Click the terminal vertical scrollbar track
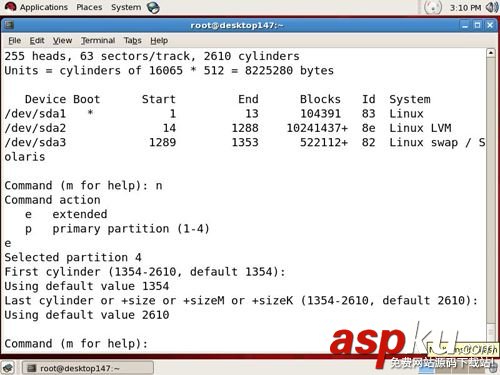 click(490, 190)
